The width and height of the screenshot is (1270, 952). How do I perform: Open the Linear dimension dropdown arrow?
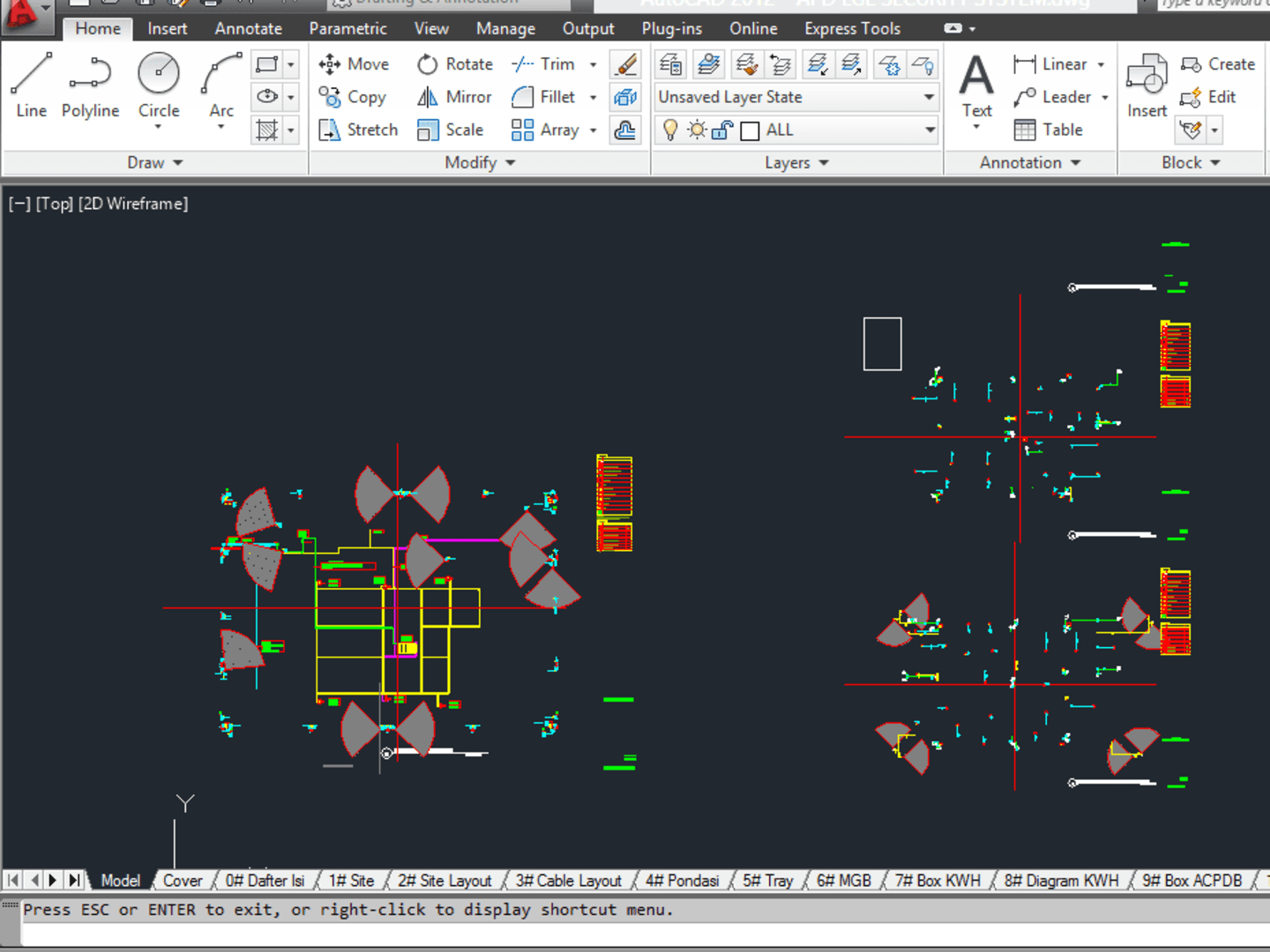(1101, 64)
